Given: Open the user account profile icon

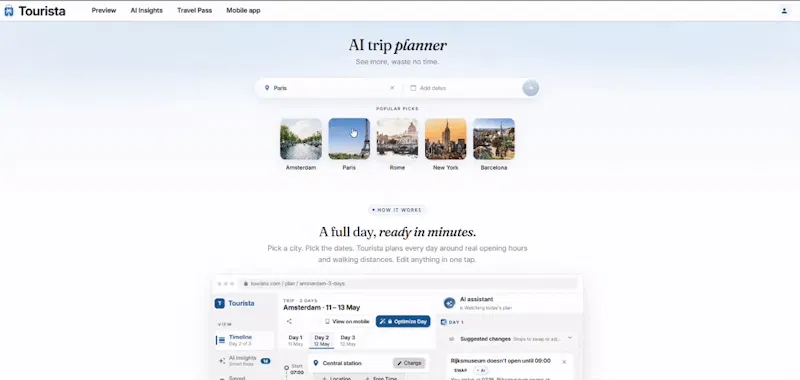Looking at the screenshot, I should pos(784,11).
